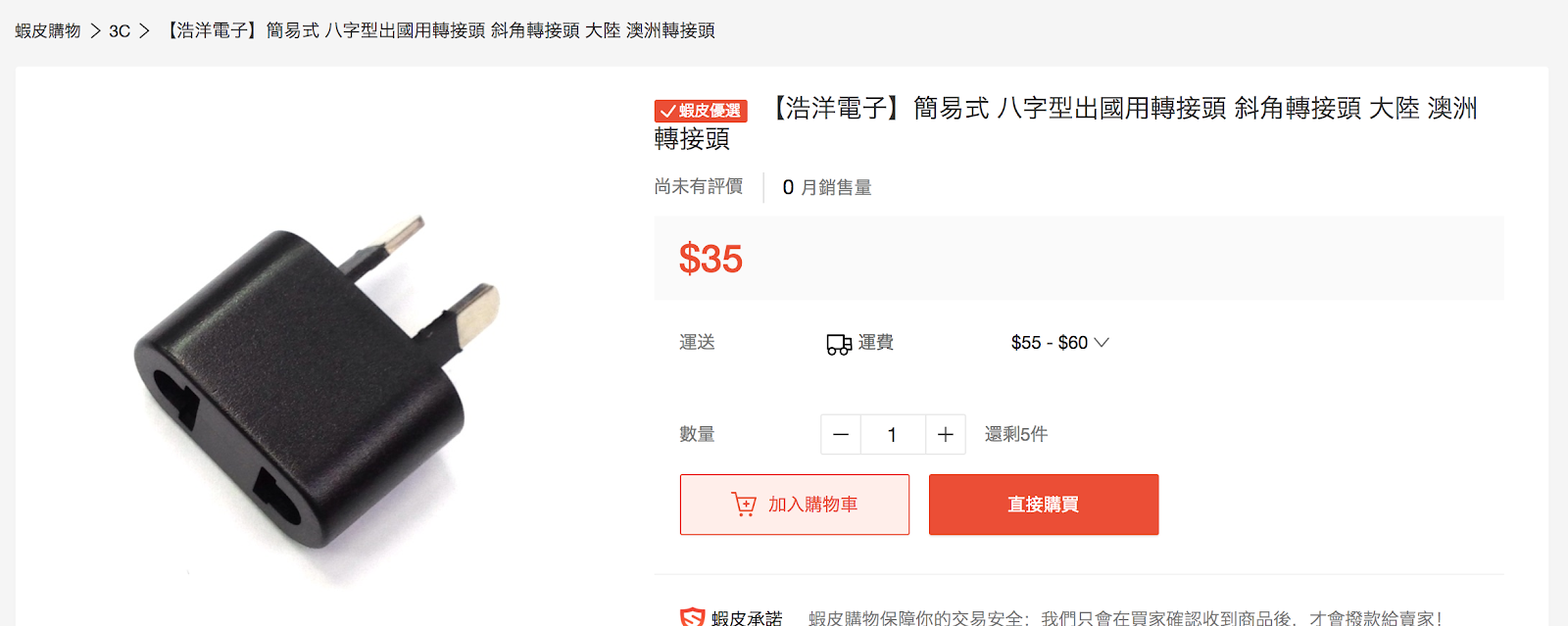
Task: Add item with 加入購物車 button
Action: pos(795,505)
